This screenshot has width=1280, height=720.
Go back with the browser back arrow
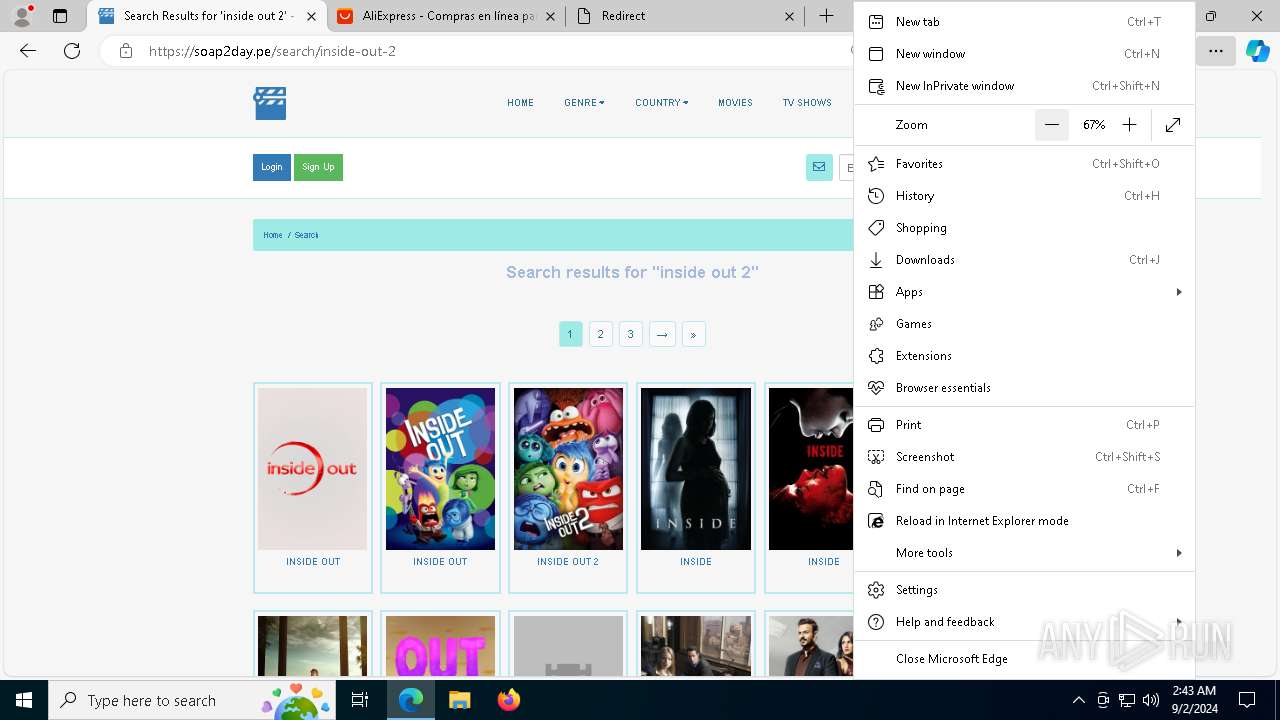tap(28, 51)
